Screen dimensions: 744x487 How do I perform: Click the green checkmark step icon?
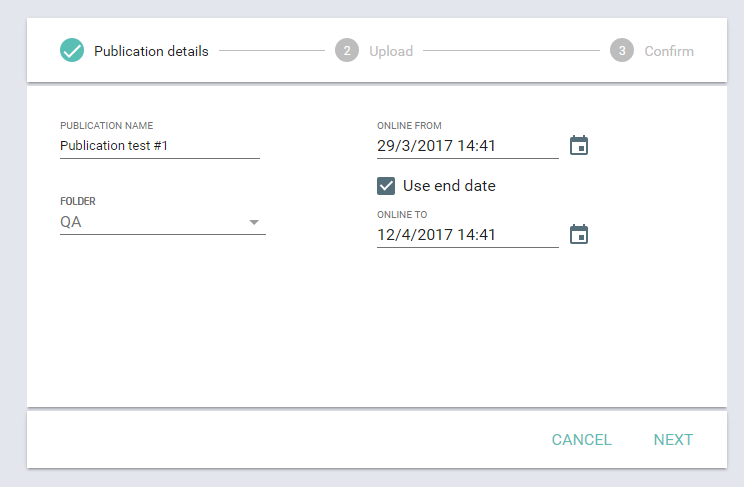click(x=72, y=50)
